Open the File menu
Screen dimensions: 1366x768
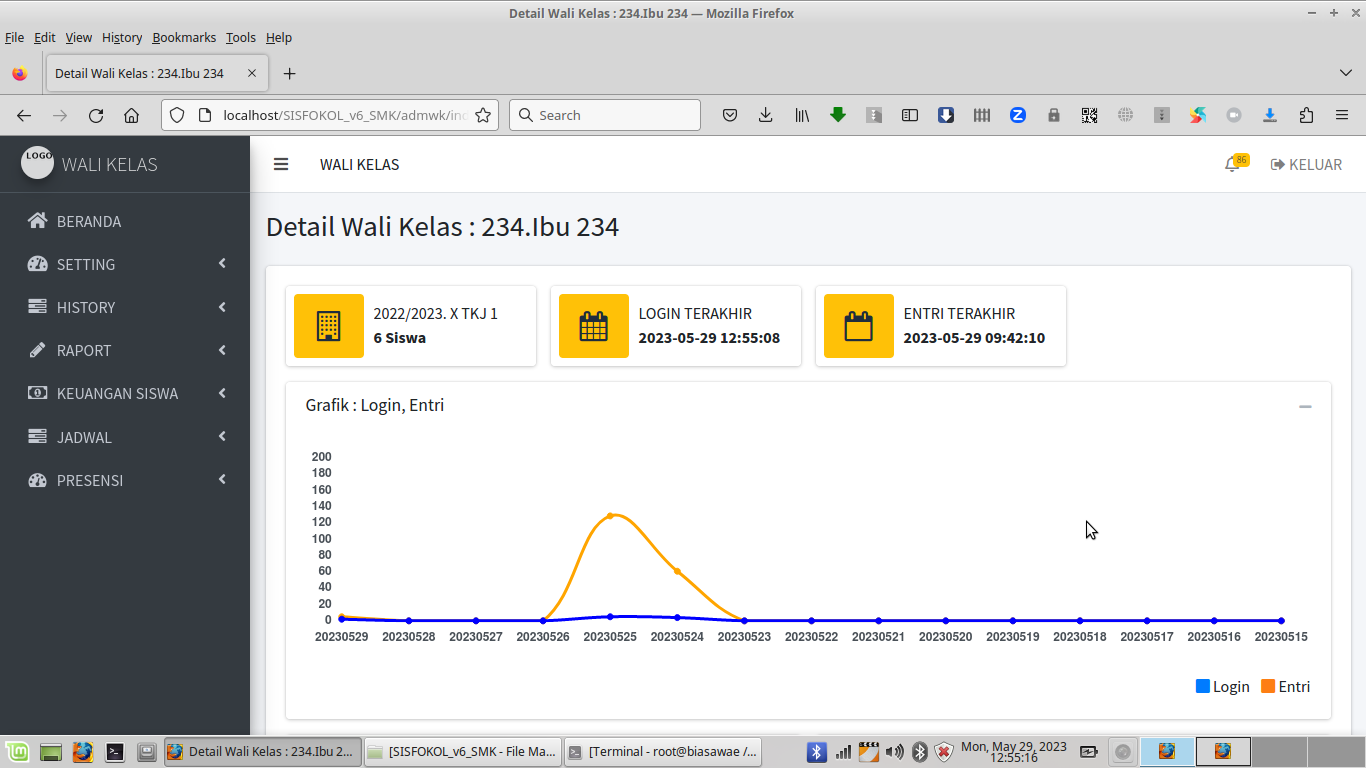pos(14,37)
